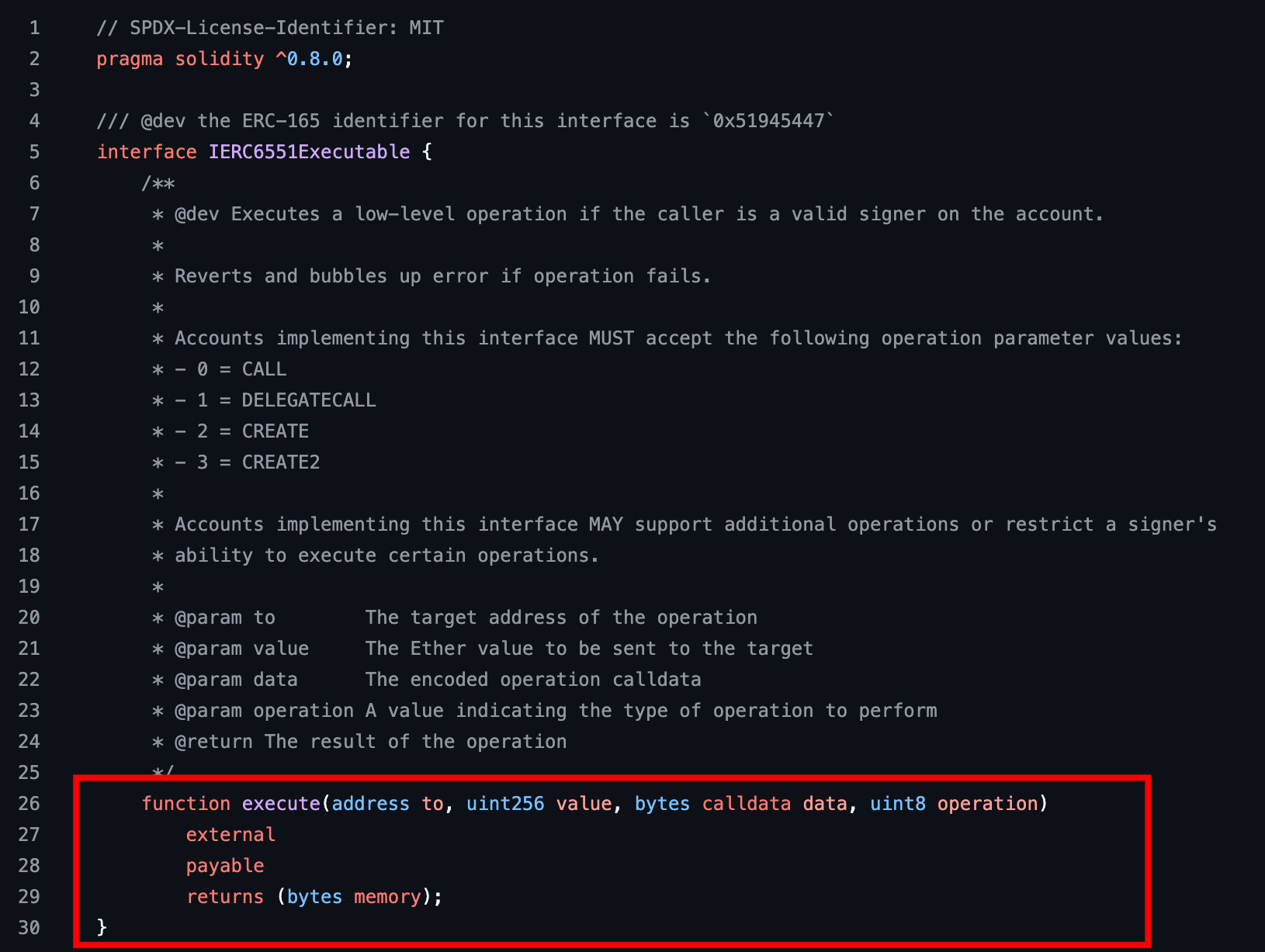1265x952 pixels.
Task: Click the 0x51945447 identifier in the comment
Action: (x=768, y=121)
